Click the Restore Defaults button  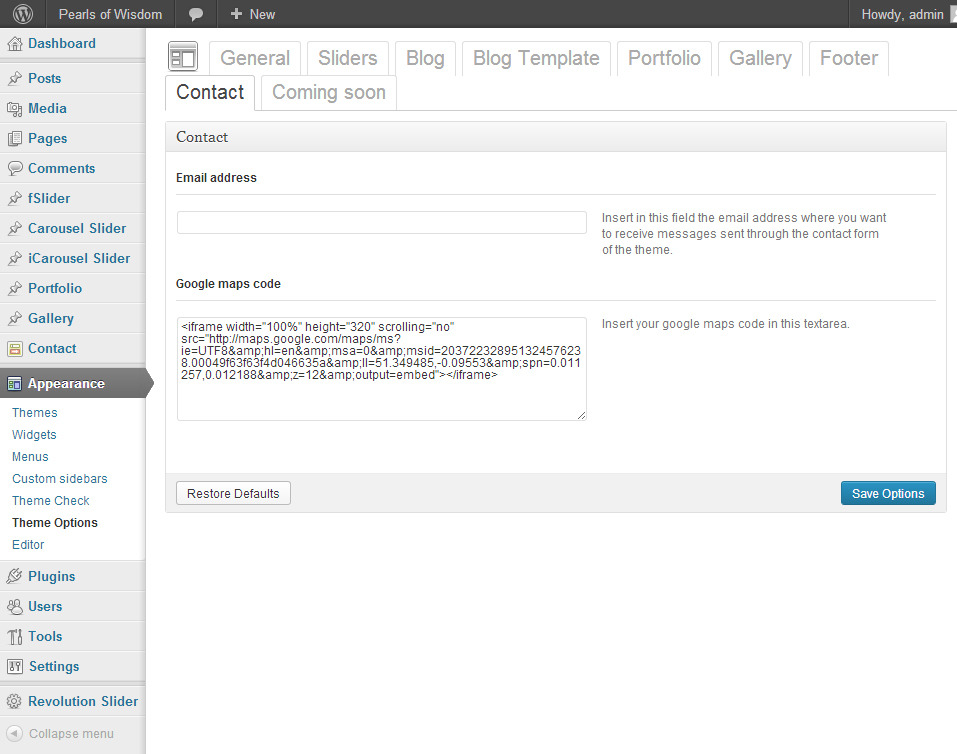click(233, 494)
